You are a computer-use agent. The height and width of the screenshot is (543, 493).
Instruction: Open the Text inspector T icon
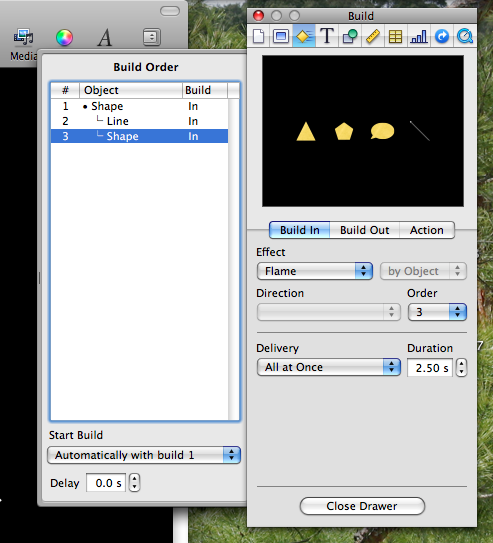(x=327, y=36)
